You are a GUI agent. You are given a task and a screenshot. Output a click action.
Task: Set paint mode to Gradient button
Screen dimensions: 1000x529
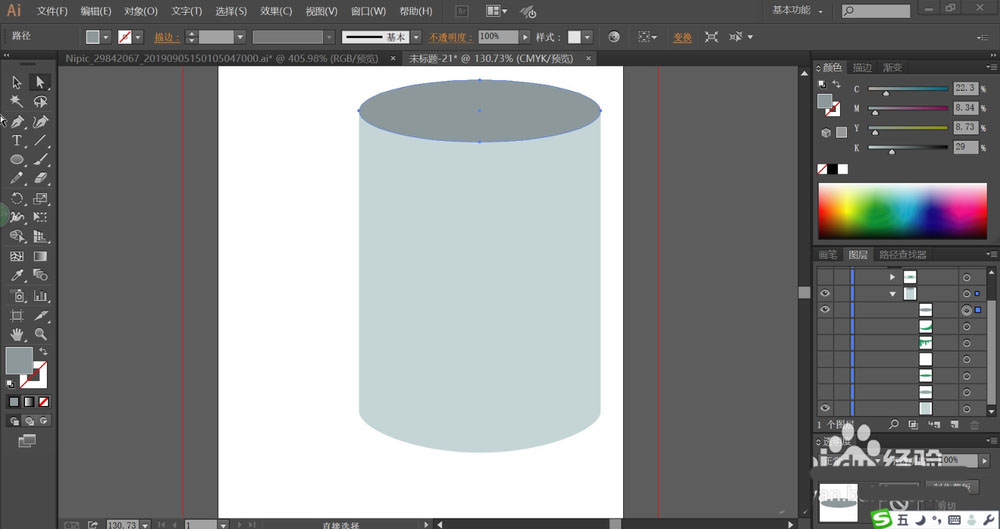(x=29, y=402)
